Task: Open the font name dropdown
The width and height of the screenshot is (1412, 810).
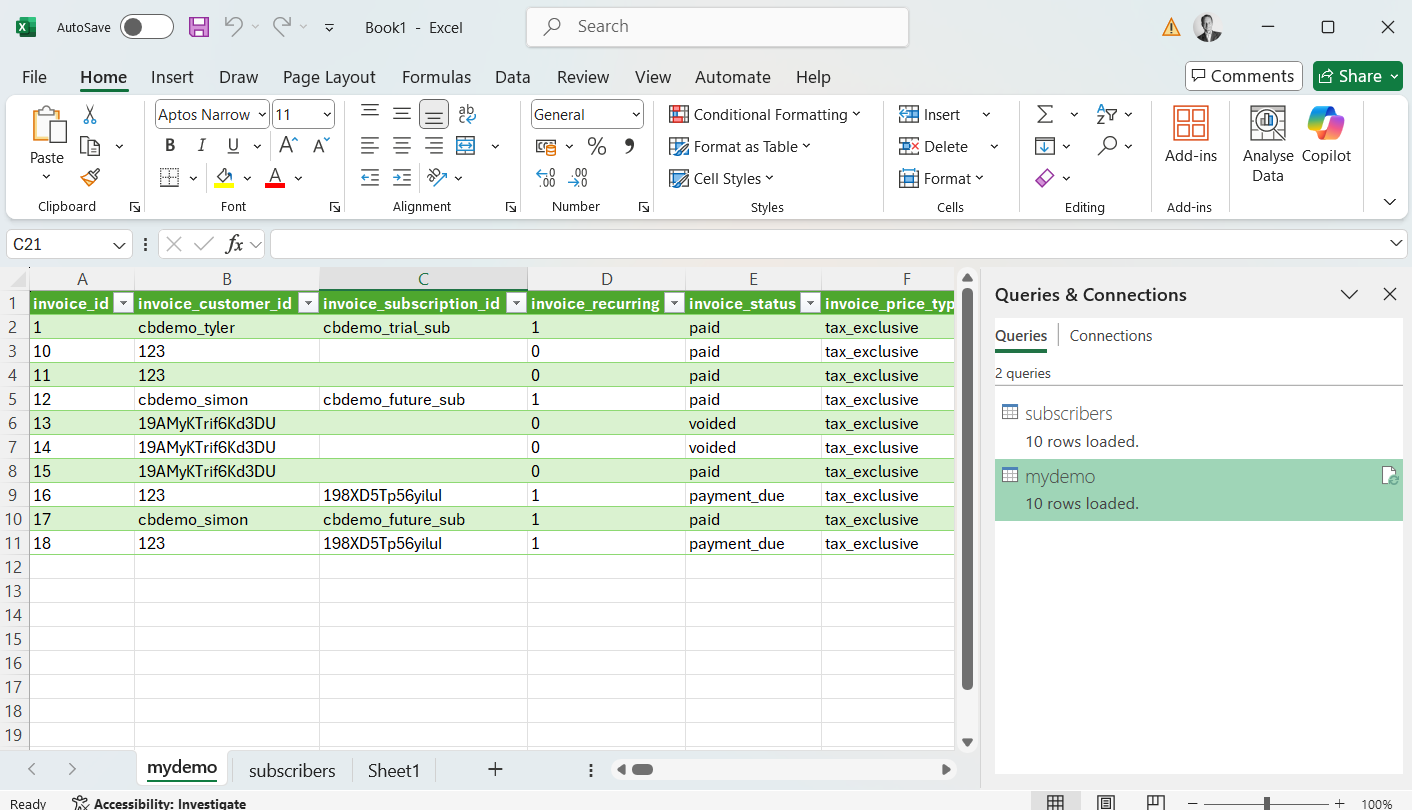Action: click(x=262, y=115)
